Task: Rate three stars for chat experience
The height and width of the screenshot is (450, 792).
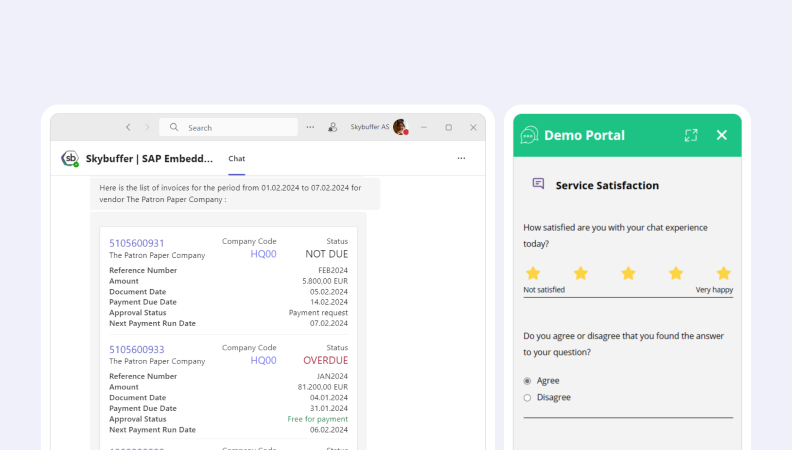Action: (628, 273)
